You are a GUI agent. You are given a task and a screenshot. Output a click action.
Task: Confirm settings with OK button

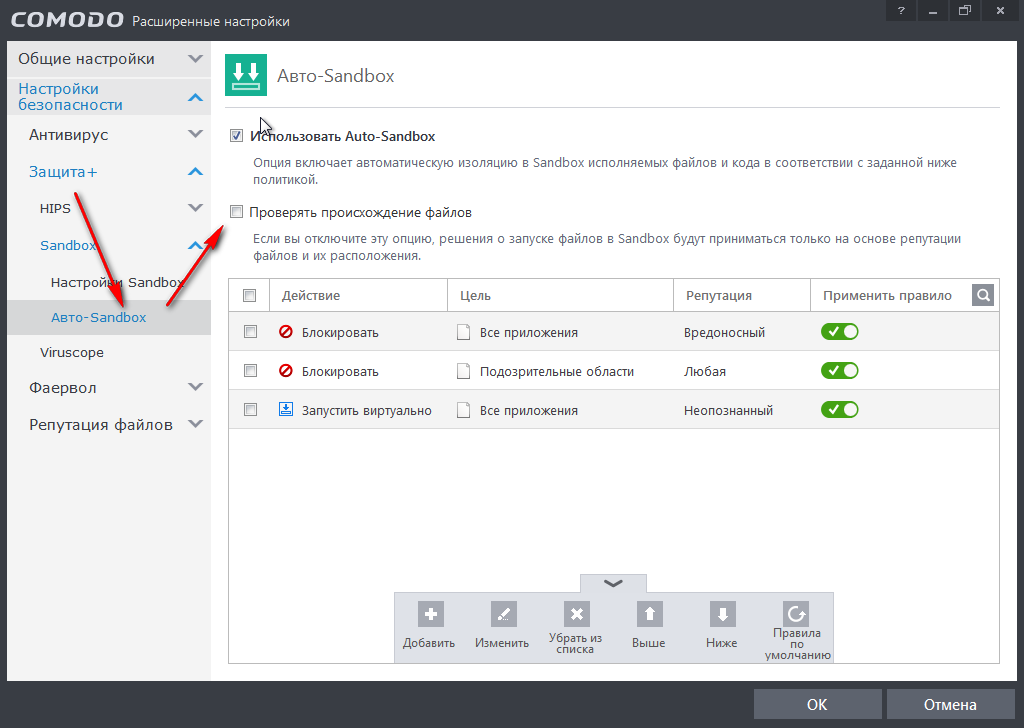coord(818,704)
